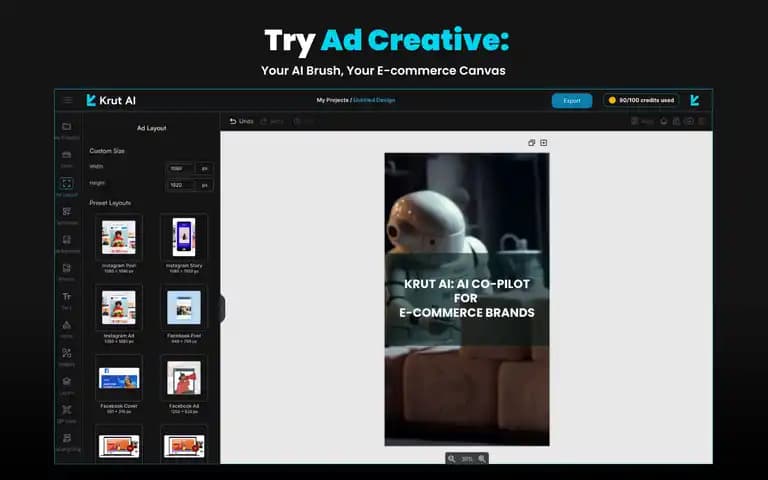Image resolution: width=768 pixels, height=480 pixels.
Task: Open the Templates sidebar icon
Action: 67,212
